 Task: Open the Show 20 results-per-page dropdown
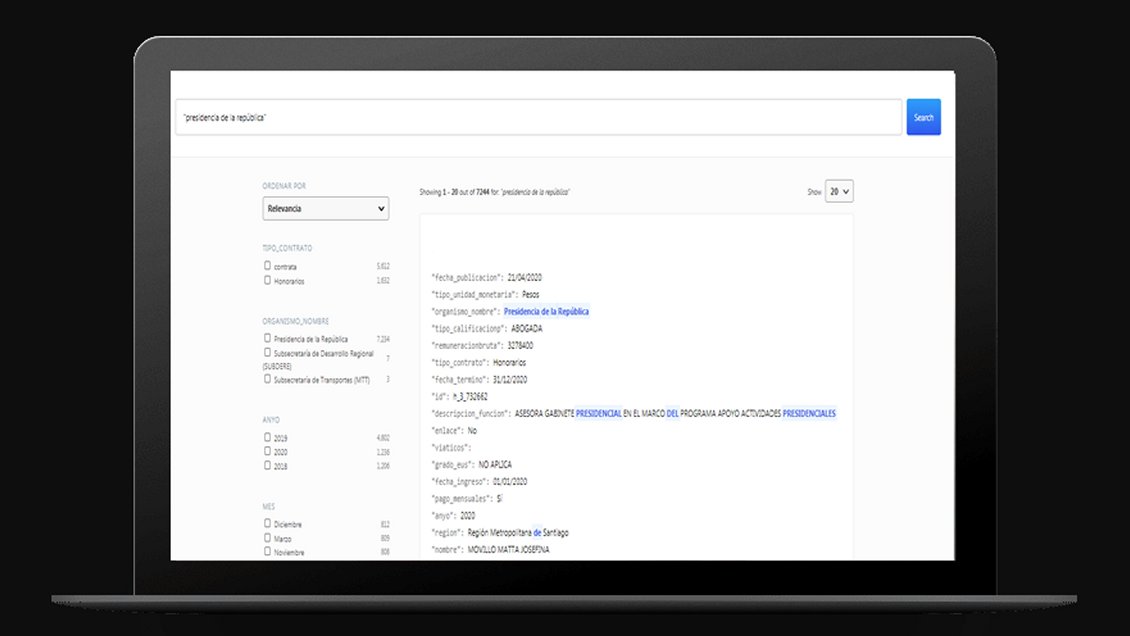[x=839, y=191]
